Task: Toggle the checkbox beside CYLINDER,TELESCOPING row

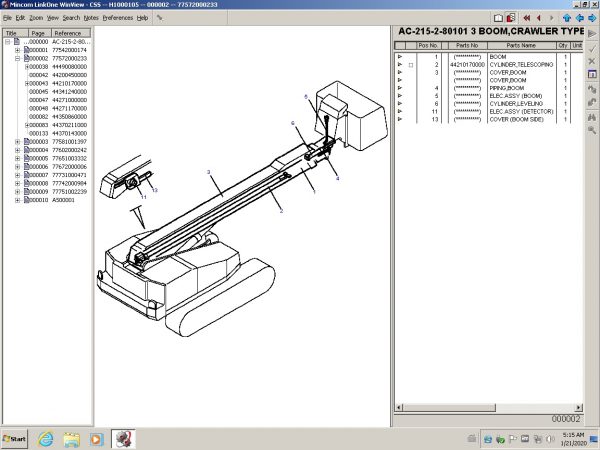Action: (411, 65)
